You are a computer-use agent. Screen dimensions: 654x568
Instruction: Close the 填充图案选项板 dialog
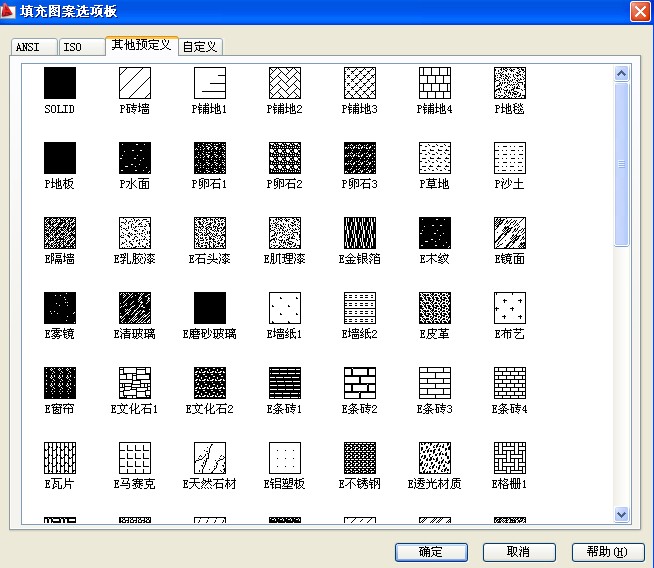[640, 11]
